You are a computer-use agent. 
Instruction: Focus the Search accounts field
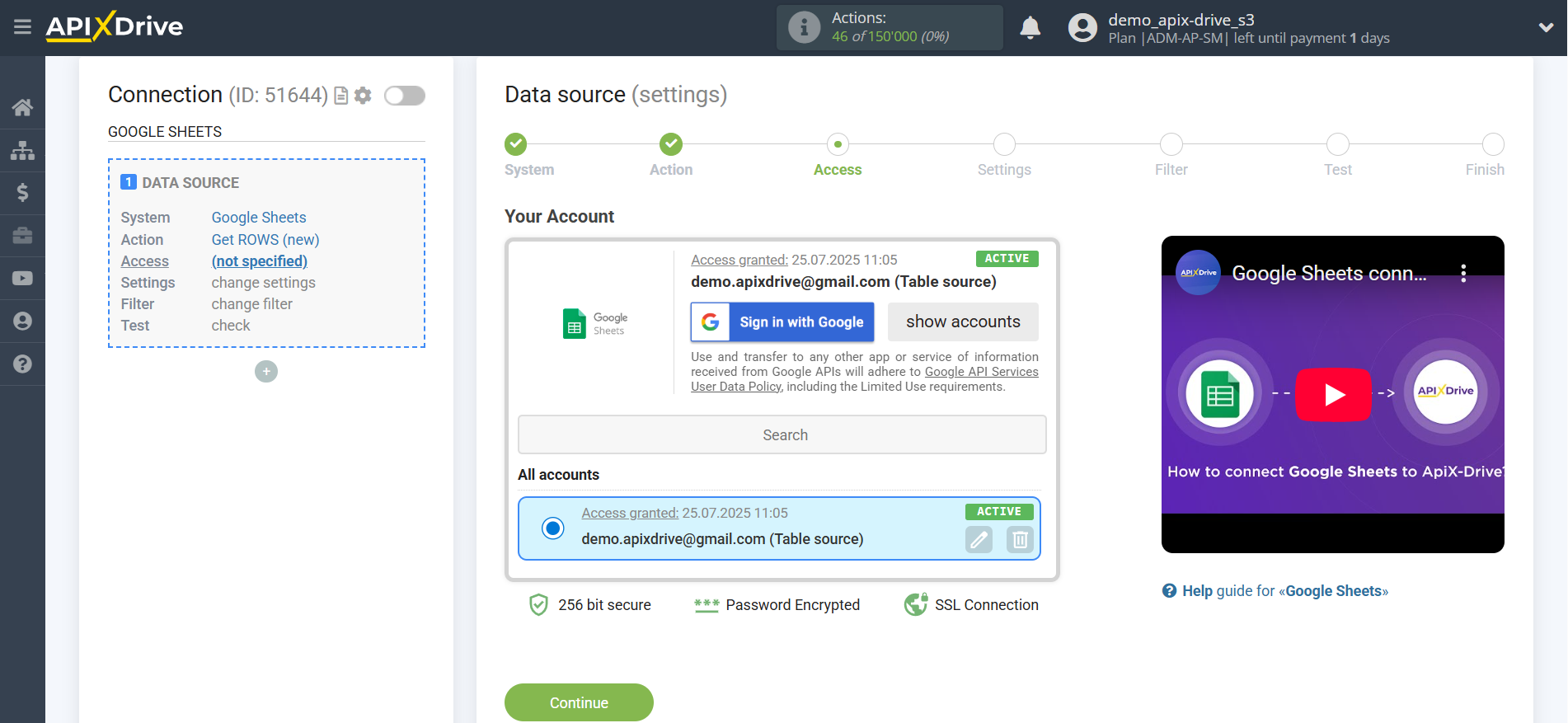coord(782,434)
